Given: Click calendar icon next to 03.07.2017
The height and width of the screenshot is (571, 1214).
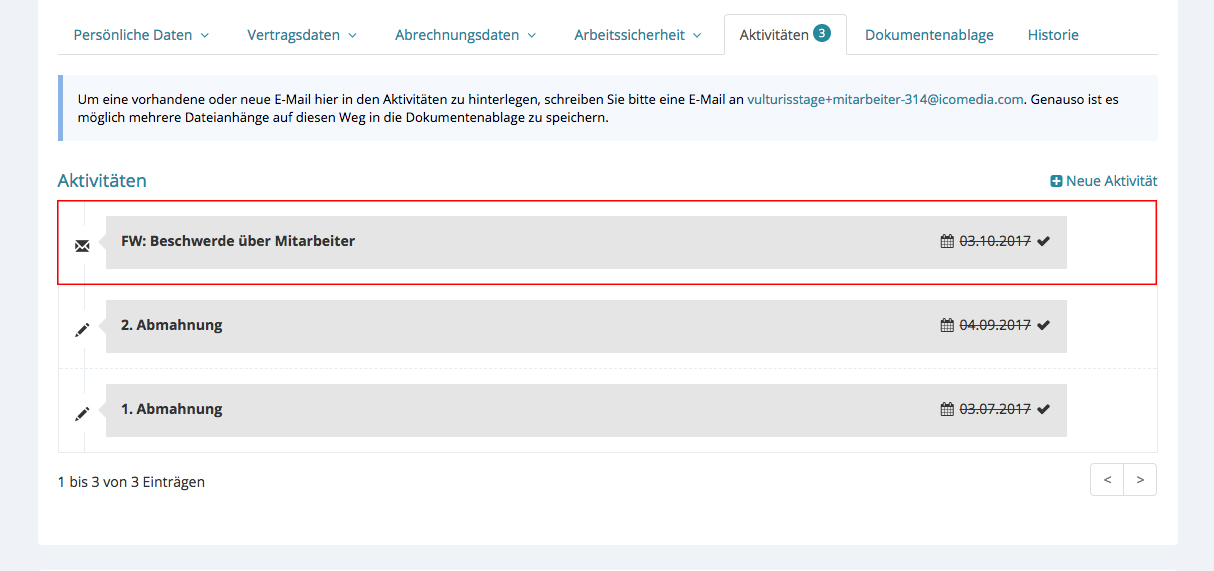Looking at the screenshot, I should pos(947,409).
